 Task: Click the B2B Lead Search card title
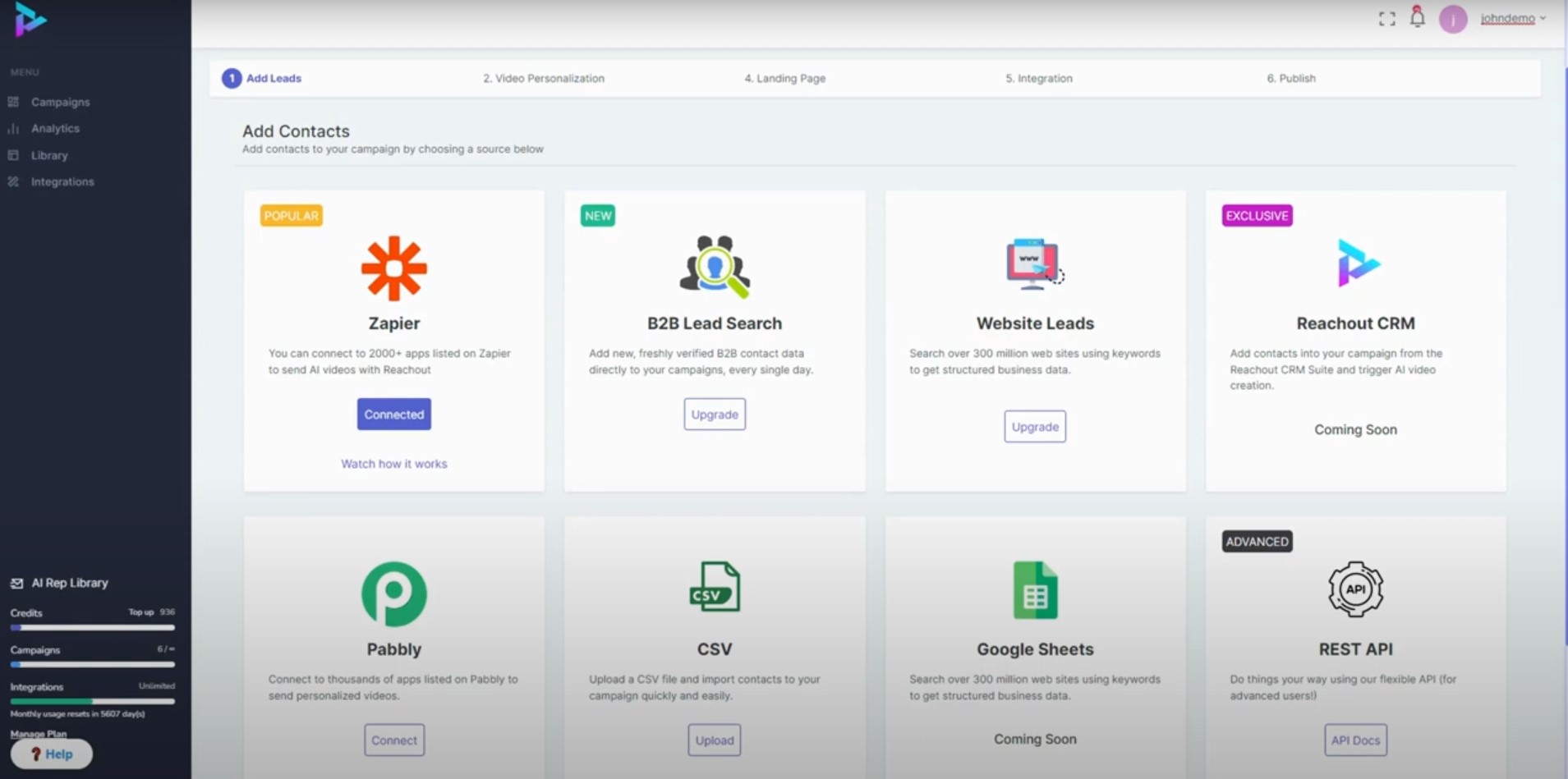click(715, 323)
